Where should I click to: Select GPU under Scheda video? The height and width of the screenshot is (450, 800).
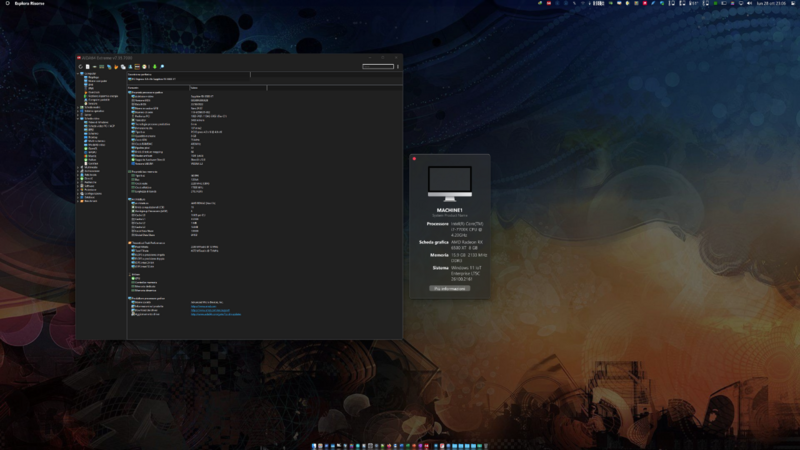click(91, 129)
